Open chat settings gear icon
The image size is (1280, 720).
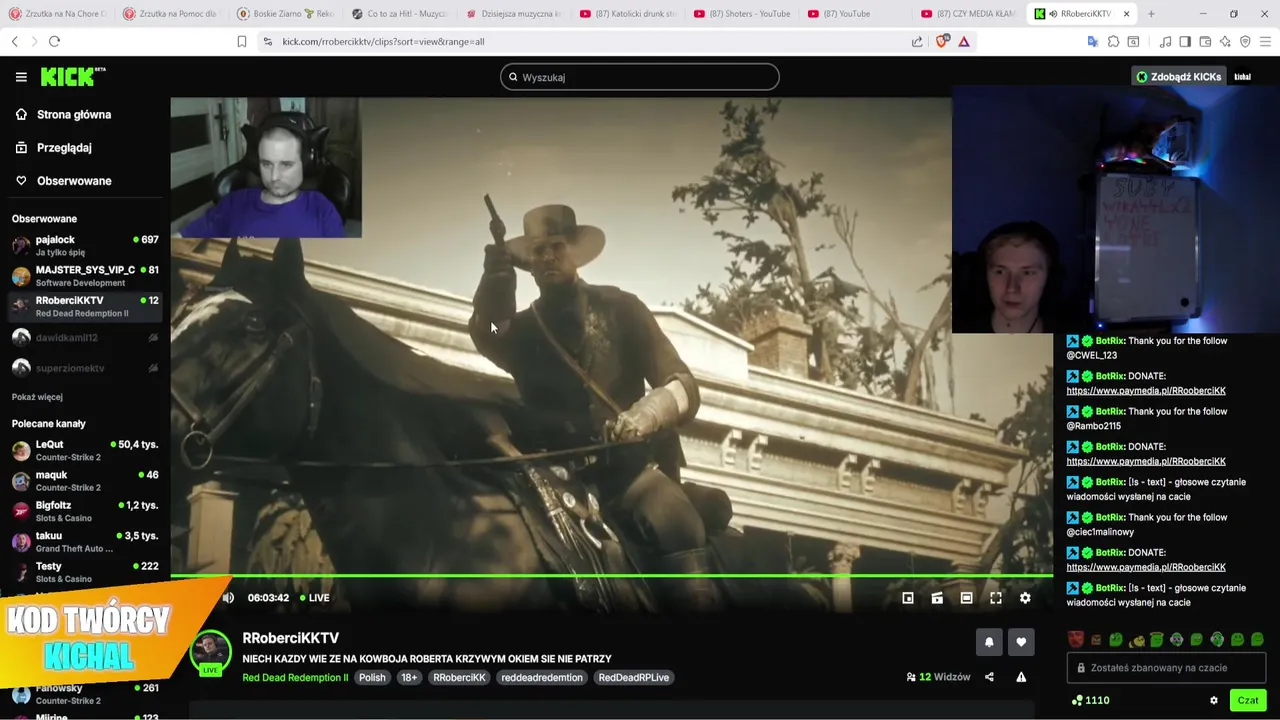pos(1214,700)
